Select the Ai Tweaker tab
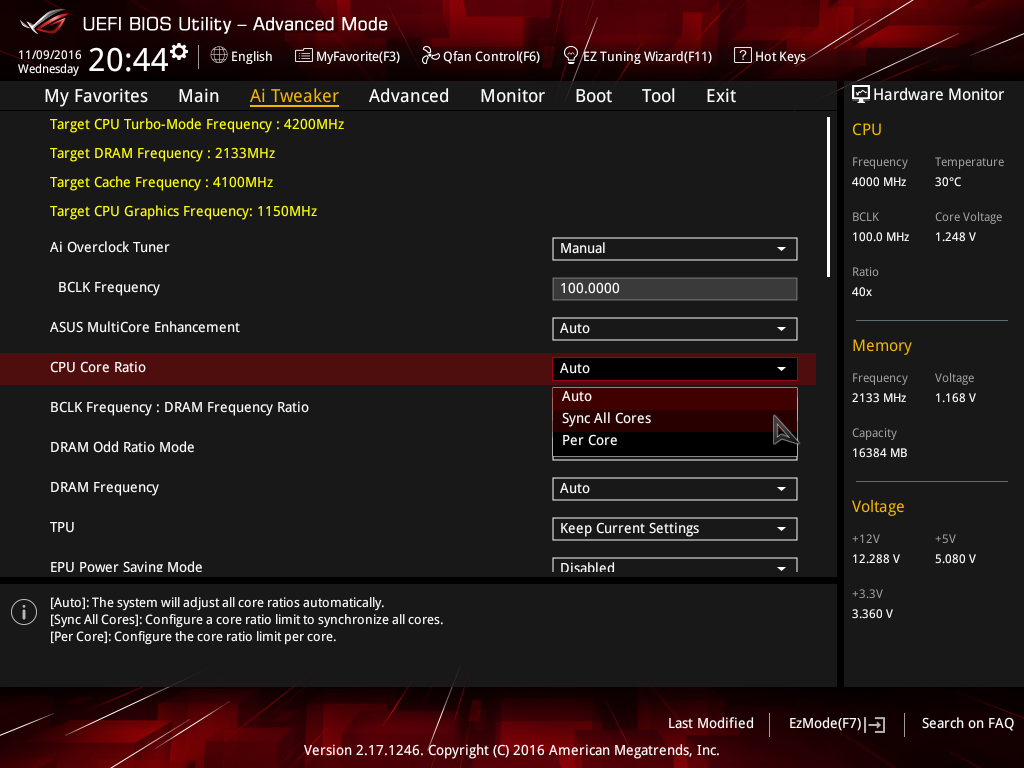Screen dimensions: 1024x768 (x=294, y=96)
